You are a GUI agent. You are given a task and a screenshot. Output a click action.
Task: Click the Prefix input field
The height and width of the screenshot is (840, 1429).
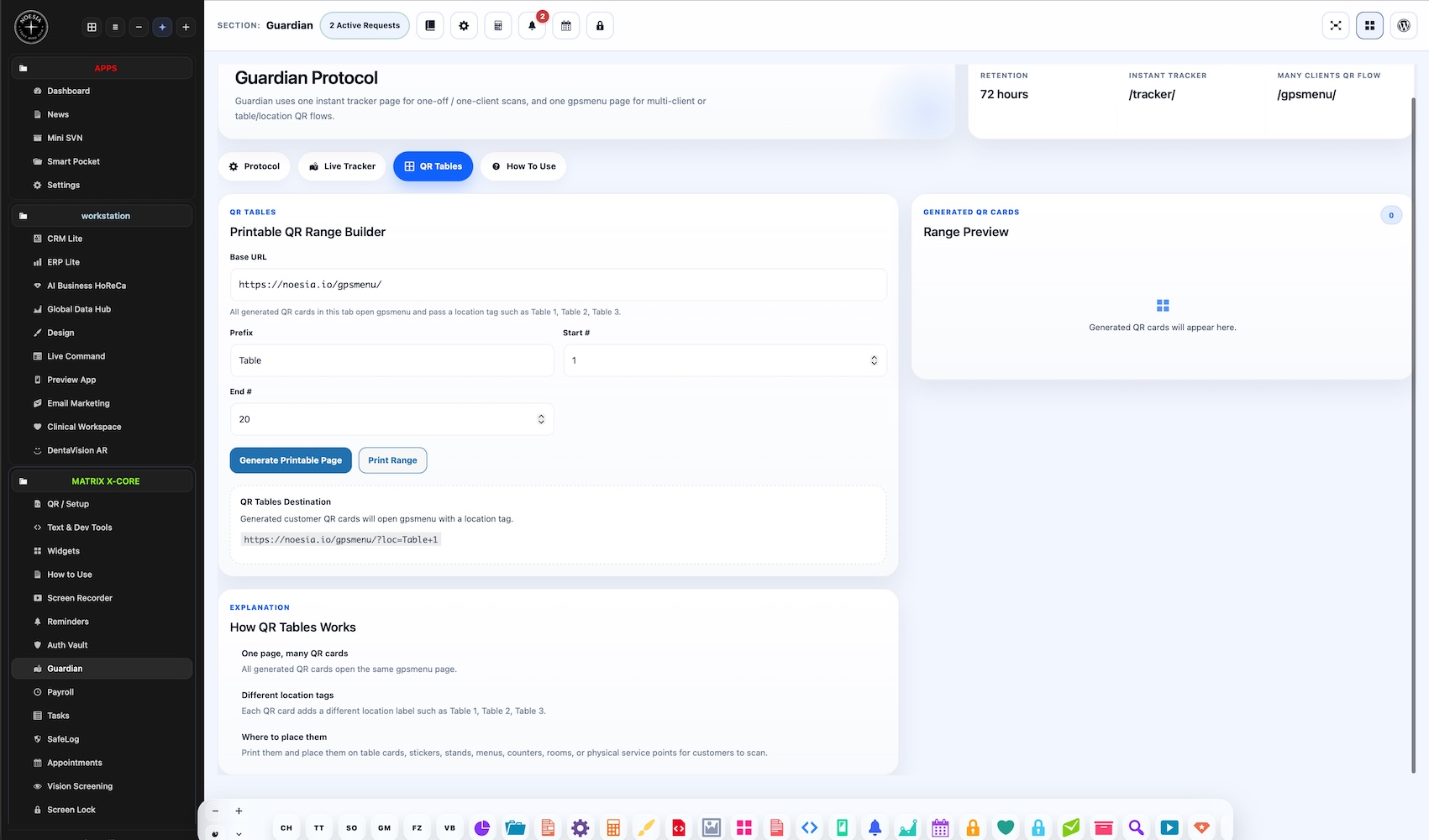391,360
